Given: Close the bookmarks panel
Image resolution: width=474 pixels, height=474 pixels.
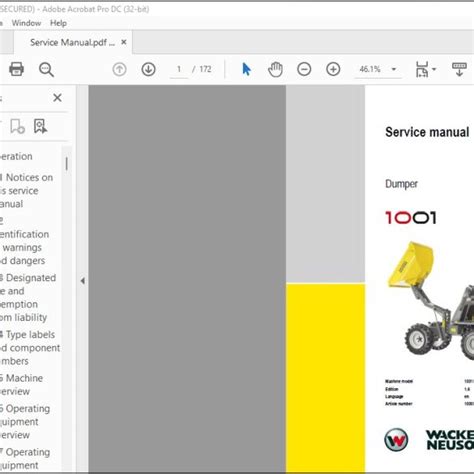Looking at the screenshot, I should tap(57, 98).
